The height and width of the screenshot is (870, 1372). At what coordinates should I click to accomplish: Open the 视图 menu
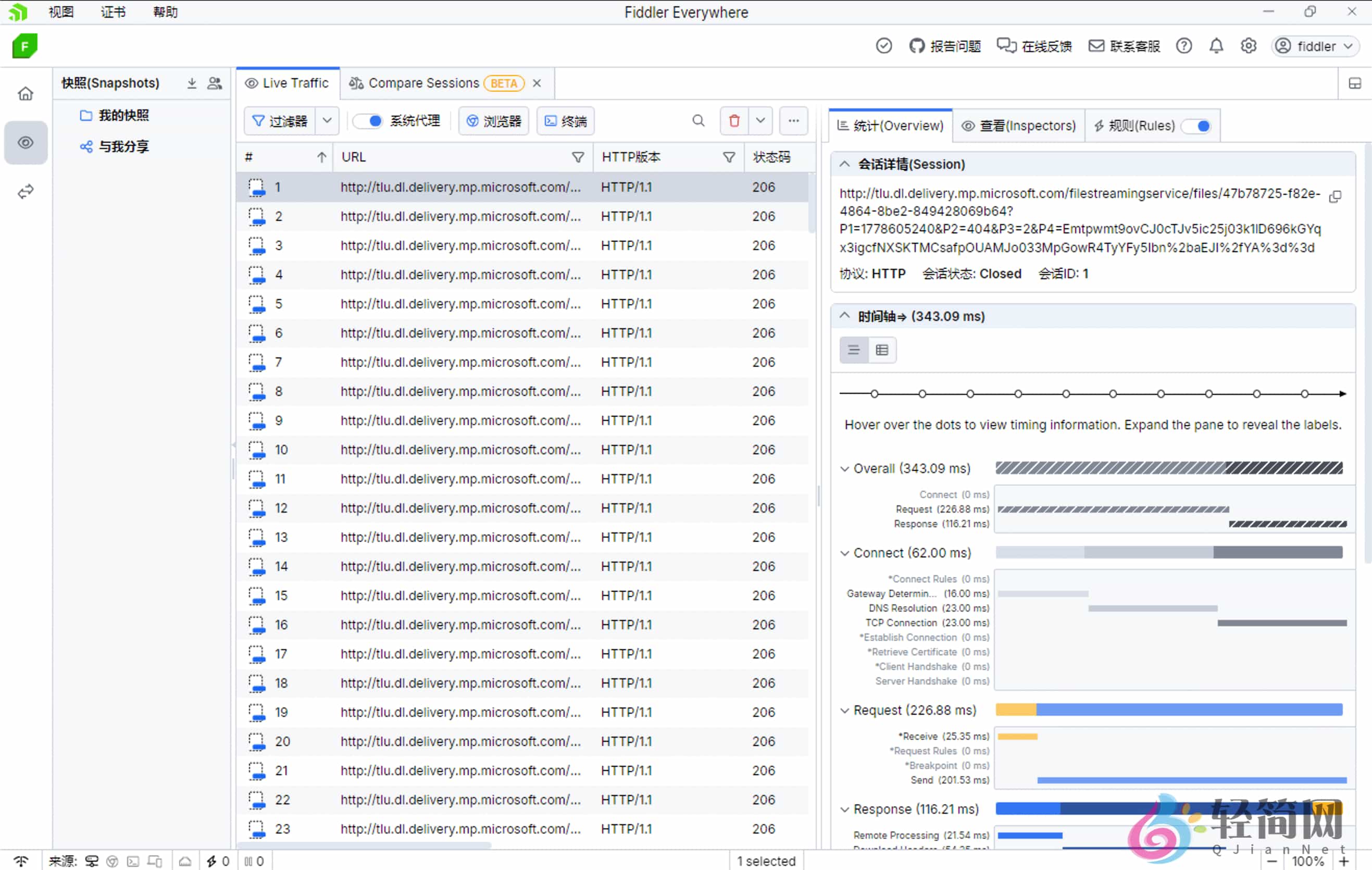click(61, 12)
